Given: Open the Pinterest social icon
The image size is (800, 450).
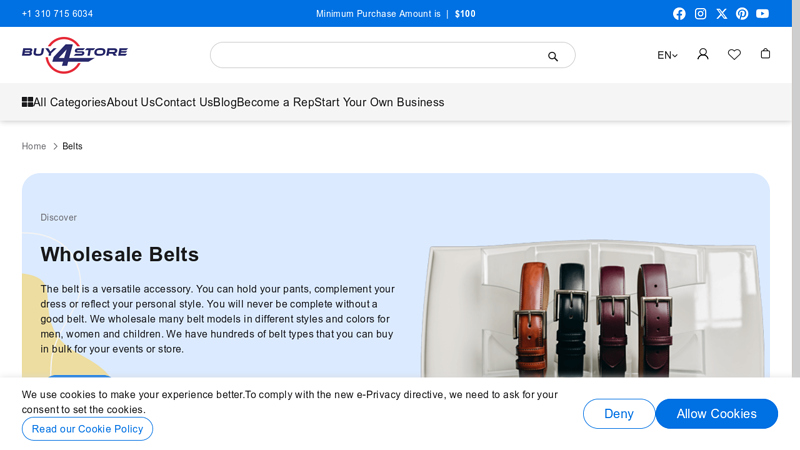Looking at the screenshot, I should [742, 14].
